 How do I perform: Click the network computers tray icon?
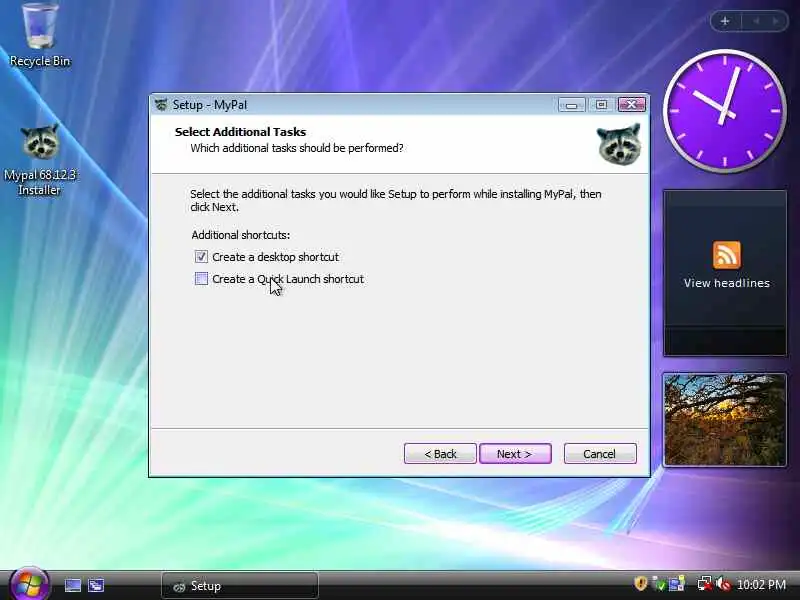(x=677, y=584)
